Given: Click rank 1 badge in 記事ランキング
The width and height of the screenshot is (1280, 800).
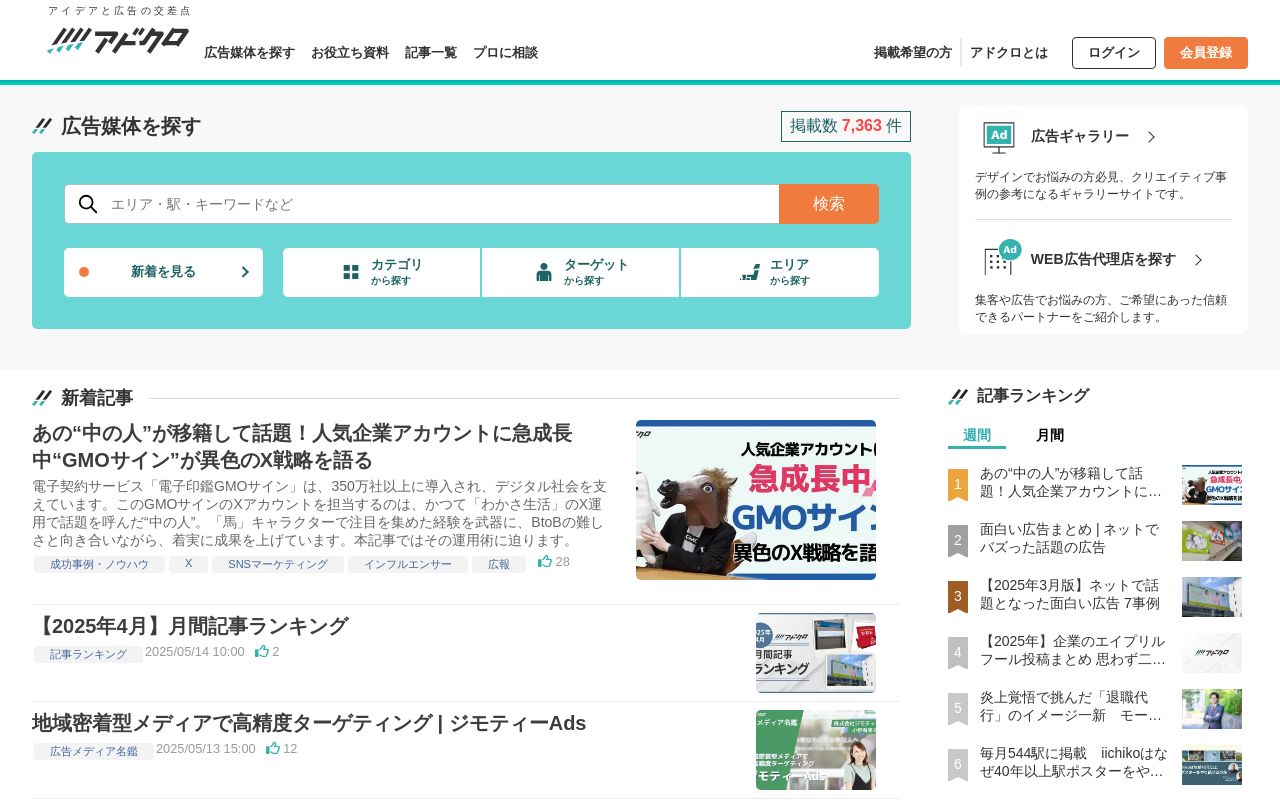Looking at the screenshot, I should coord(957,485).
